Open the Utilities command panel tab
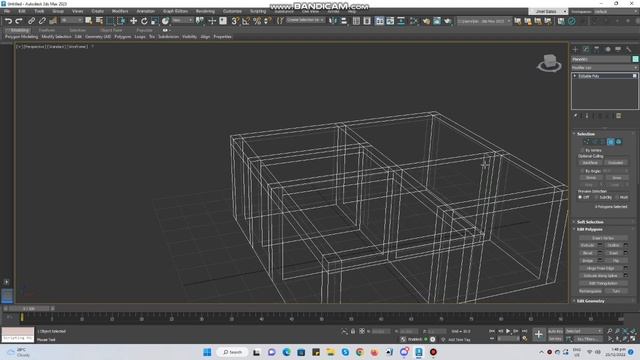 629,49
